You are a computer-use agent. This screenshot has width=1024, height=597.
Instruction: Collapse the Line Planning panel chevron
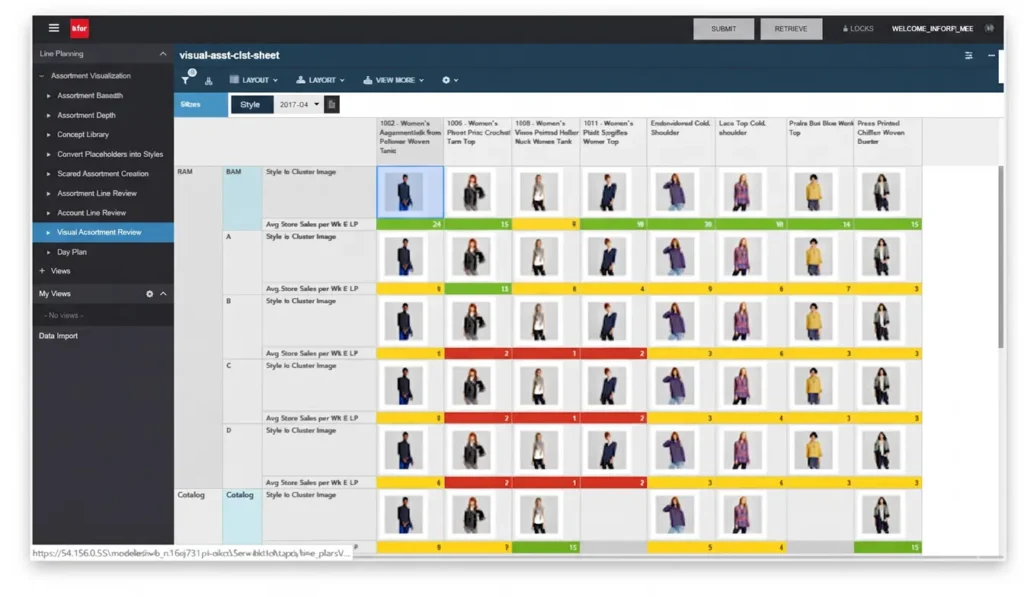pos(163,54)
